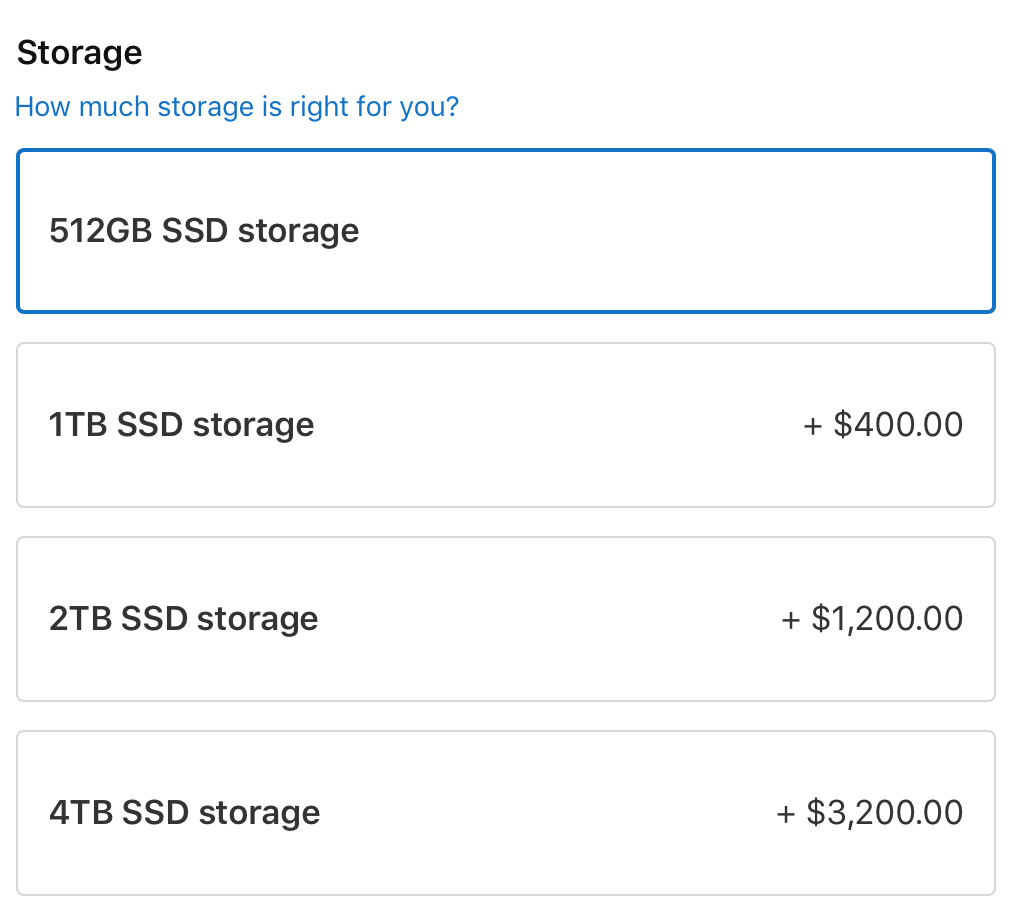Choose the 2TB SSD storage option
The height and width of the screenshot is (918, 1014).
(x=505, y=619)
